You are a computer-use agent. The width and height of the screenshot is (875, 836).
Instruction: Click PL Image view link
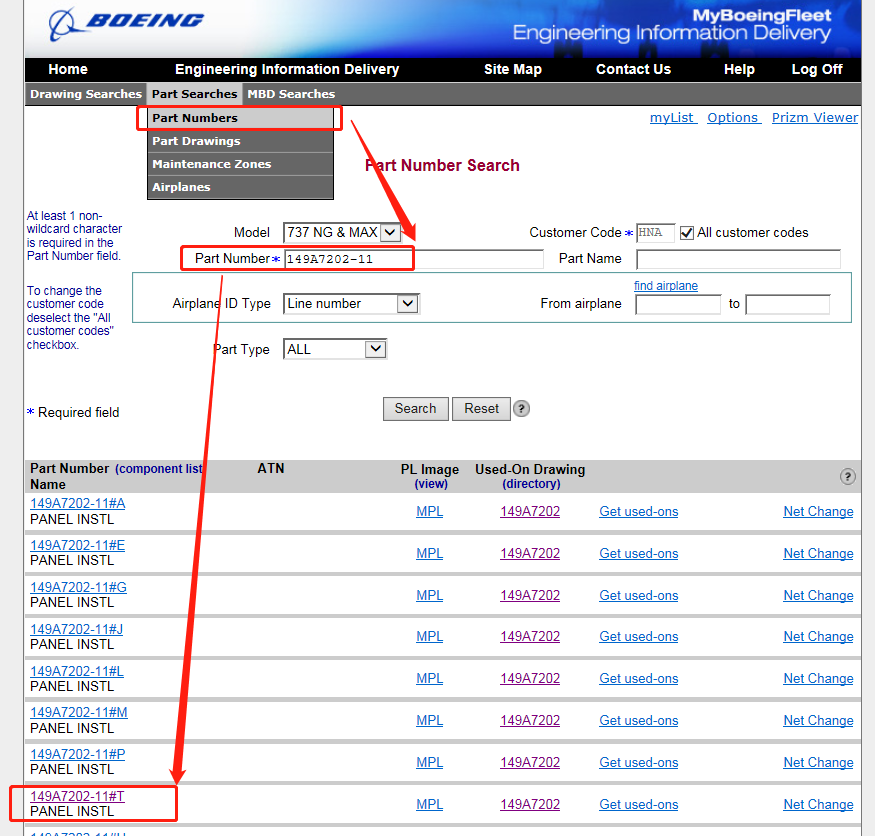pos(431,484)
